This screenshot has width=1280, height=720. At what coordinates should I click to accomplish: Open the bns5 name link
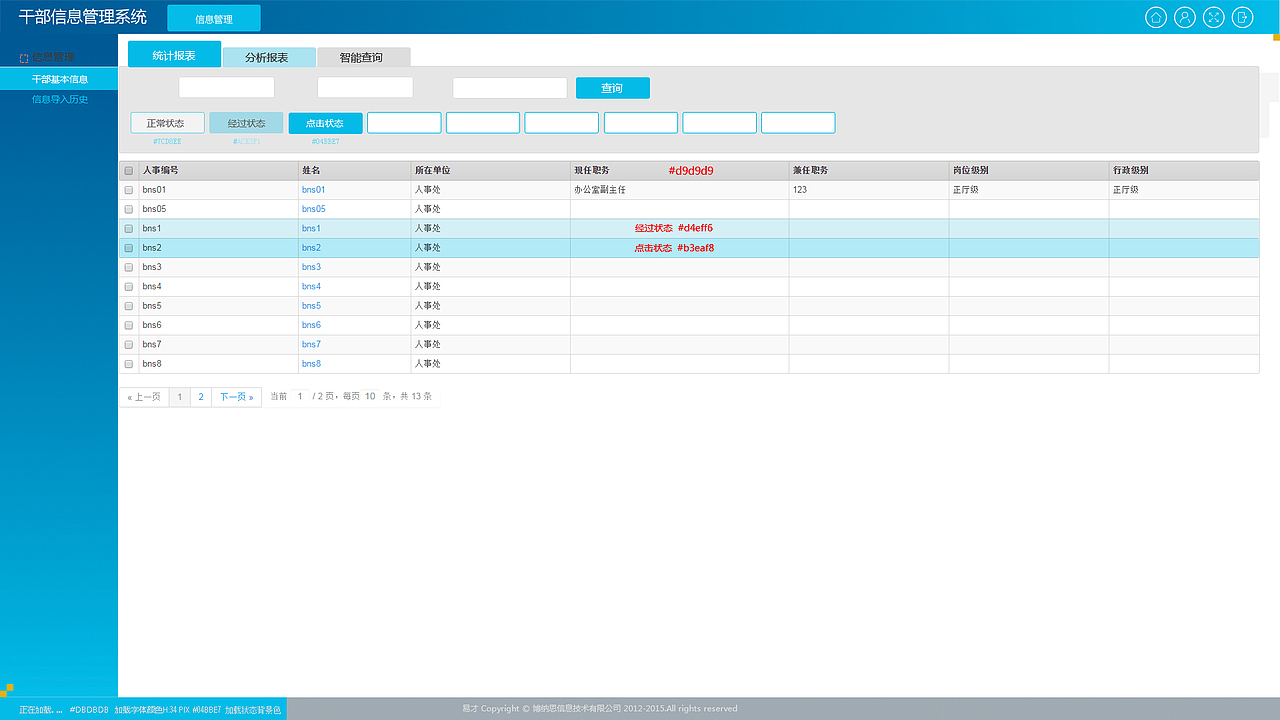point(311,306)
